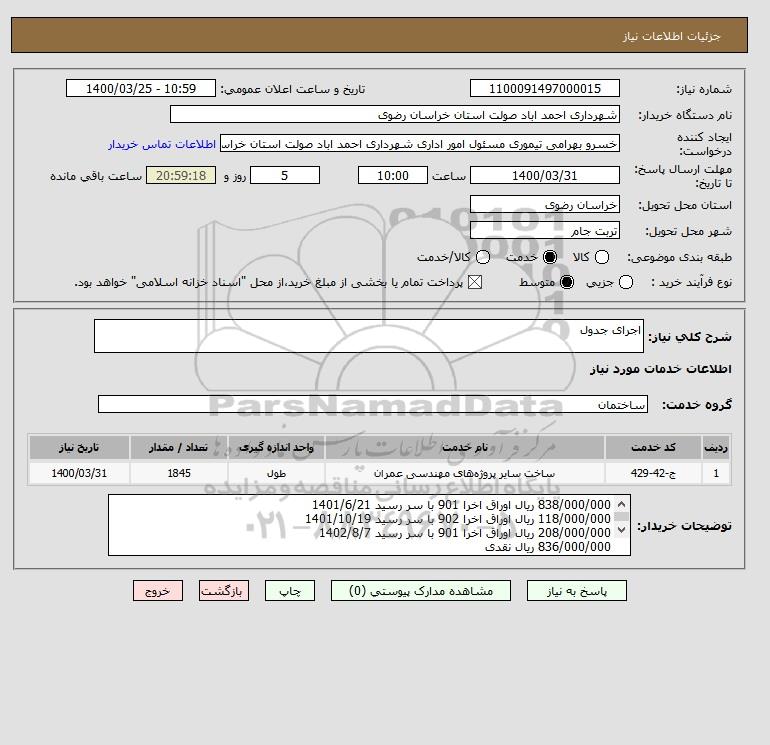Click the deadline date field 1400/03/31
This screenshot has height=745, width=770.
pos(545,175)
